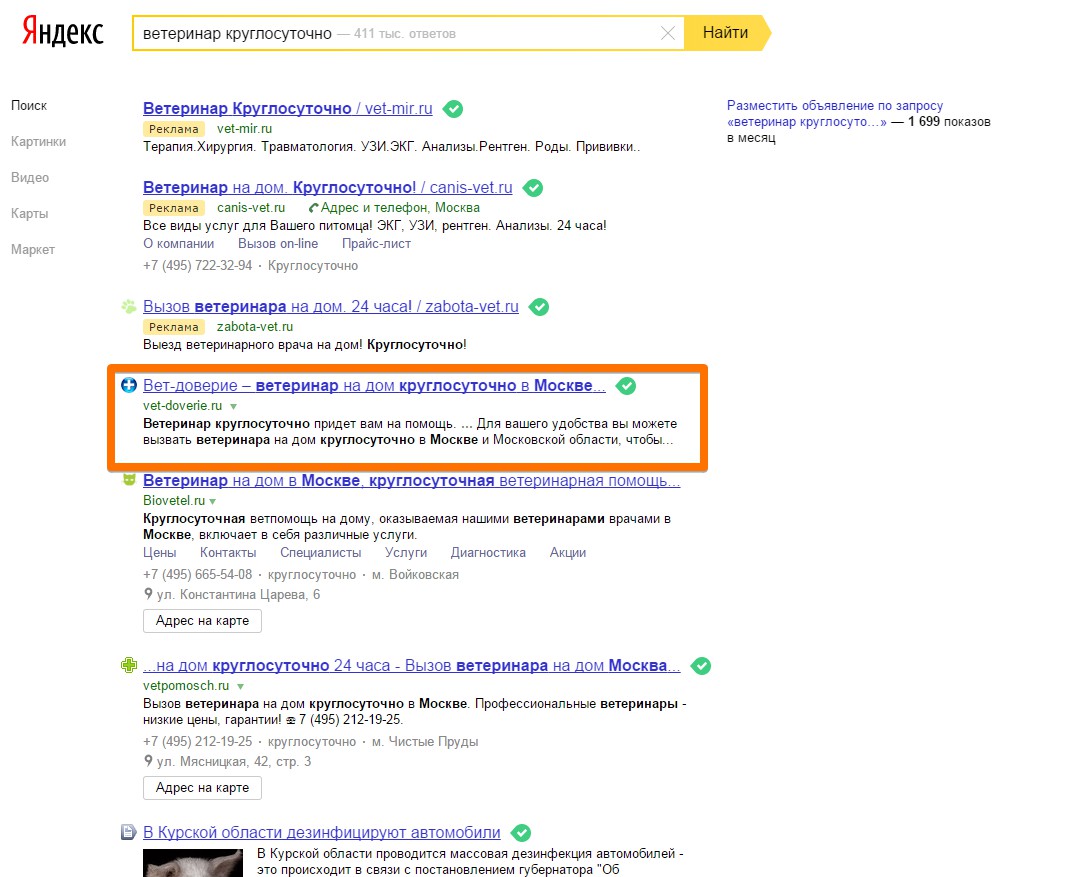Open В Курской области дезинфицируют автомобили result
The height and width of the screenshot is (877, 1092).
coord(322,832)
